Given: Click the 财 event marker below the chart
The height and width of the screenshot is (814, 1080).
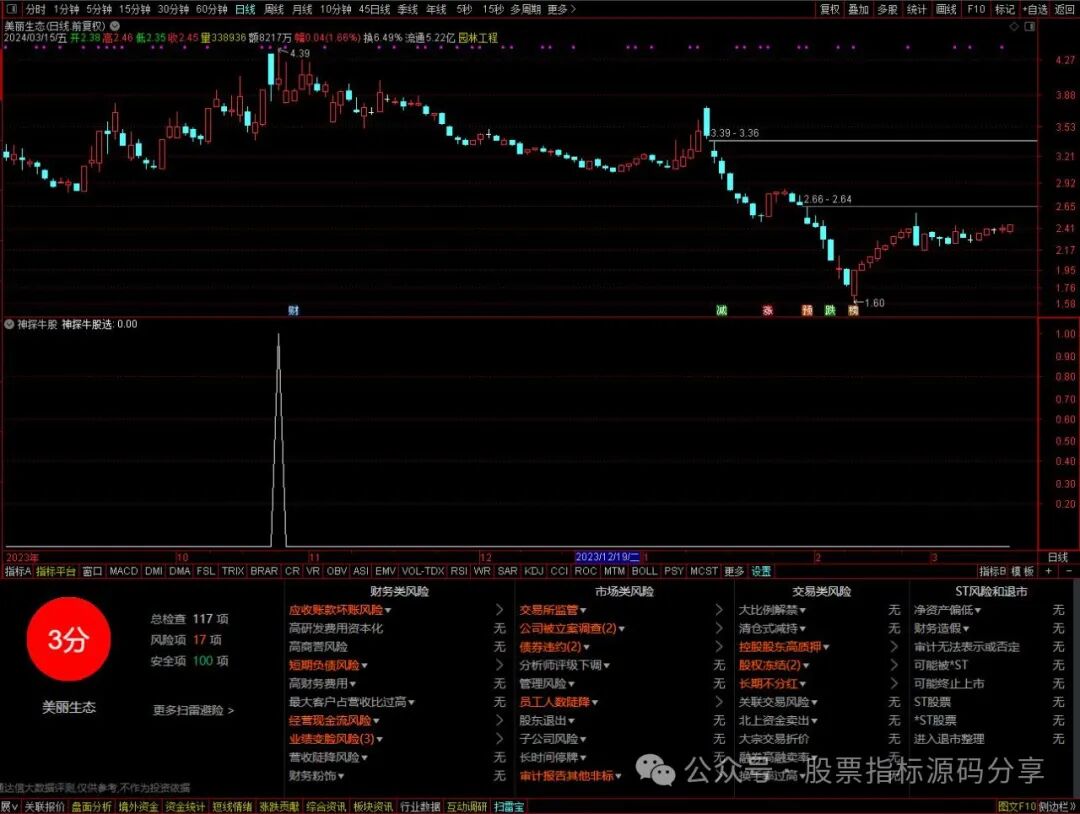Looking at the screenshot, I should (293, 311).
